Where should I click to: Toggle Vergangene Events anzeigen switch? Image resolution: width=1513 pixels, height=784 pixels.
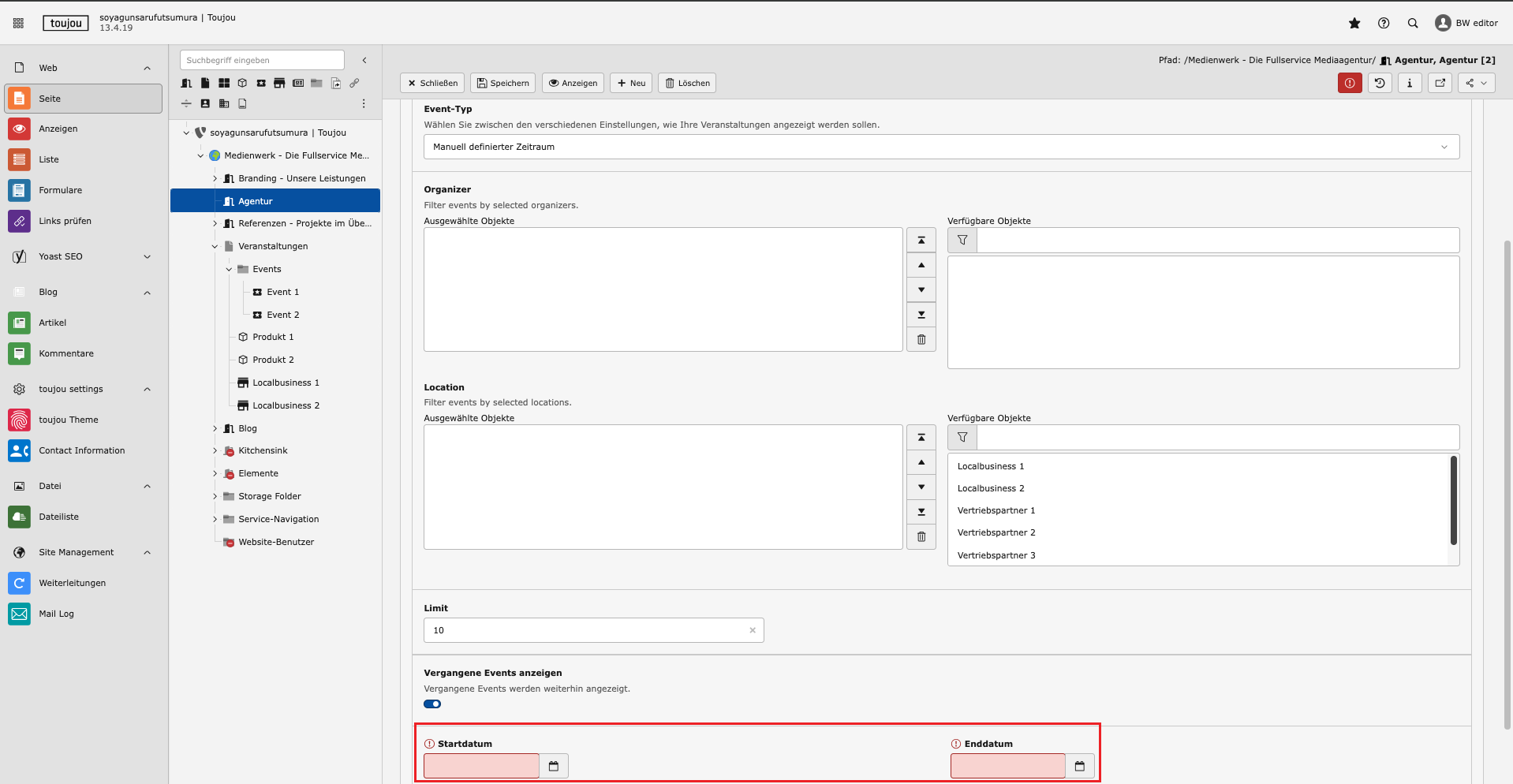[432, 704]
